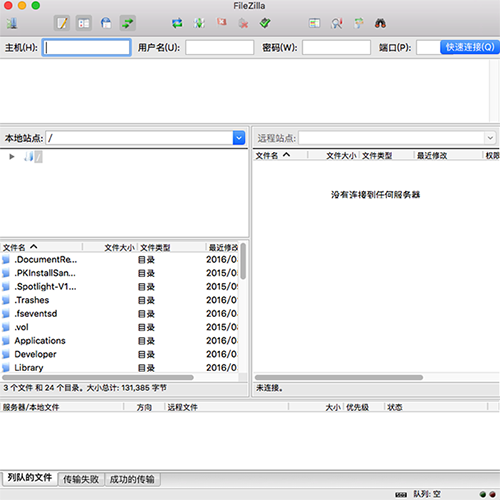Click the 用户名(U) username field

click(x=220, y=47)
